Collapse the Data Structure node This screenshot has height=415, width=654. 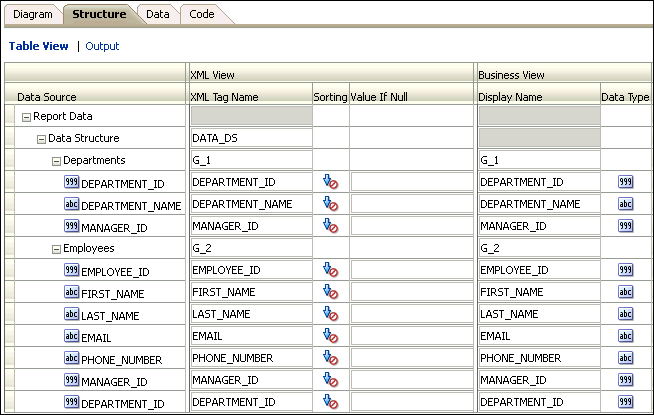(41, 139)
